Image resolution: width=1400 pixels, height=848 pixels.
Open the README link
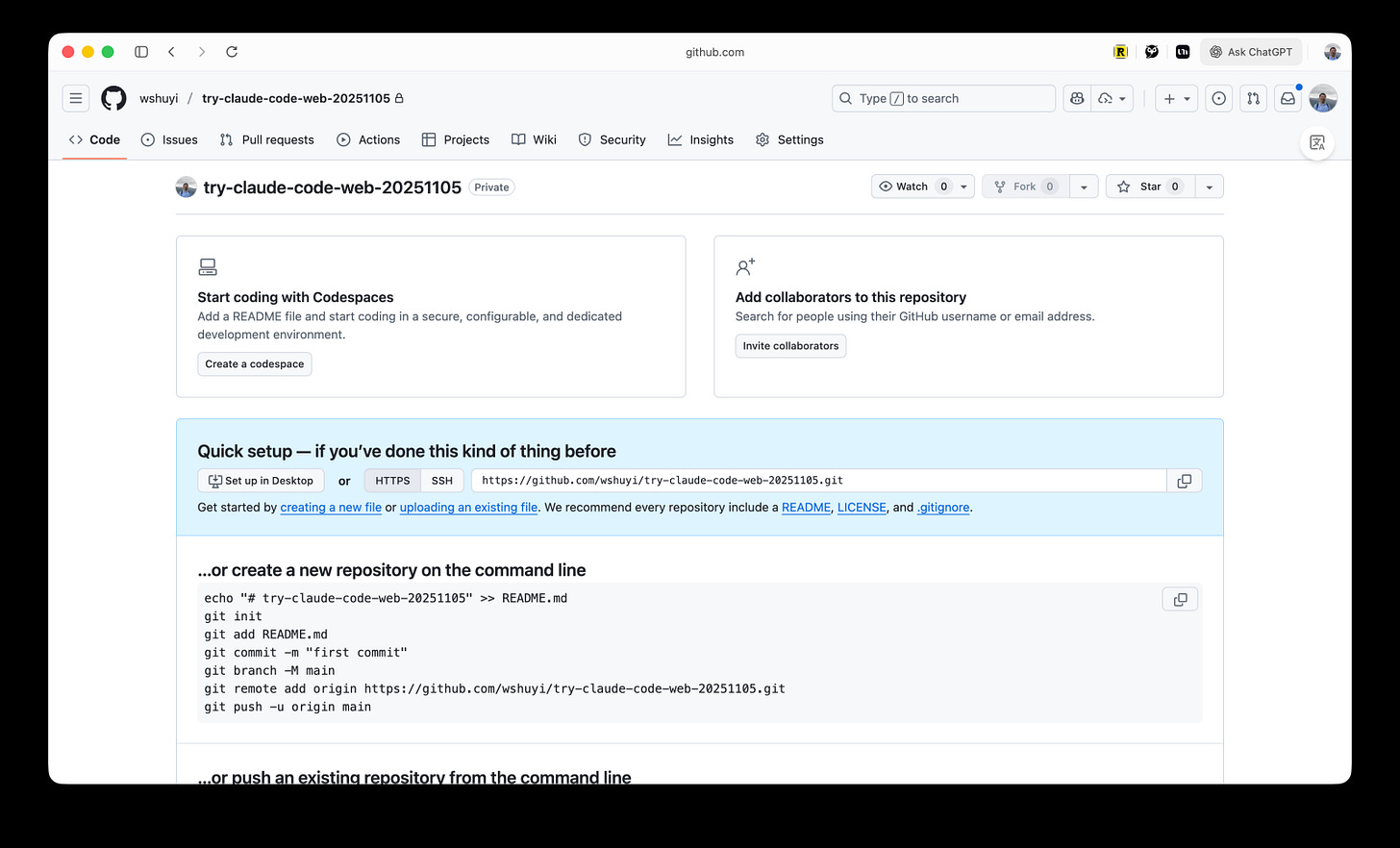pos(806,507)
